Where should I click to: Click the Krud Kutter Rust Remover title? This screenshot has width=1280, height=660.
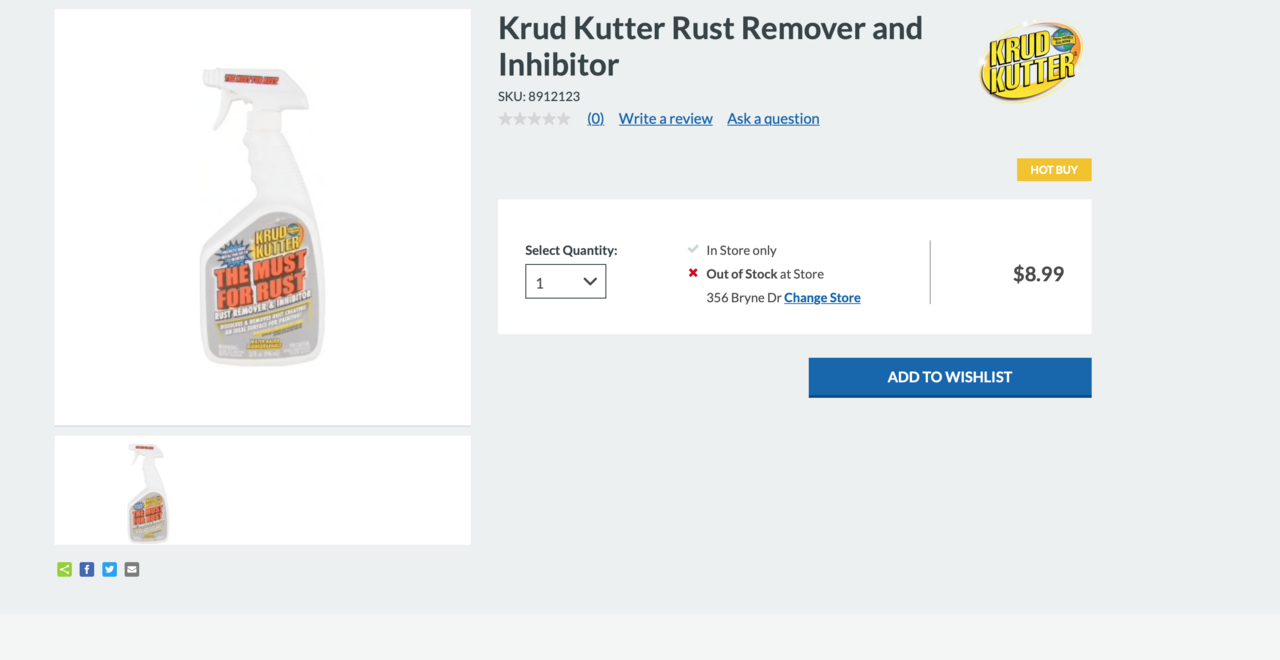tap(710, 46)
